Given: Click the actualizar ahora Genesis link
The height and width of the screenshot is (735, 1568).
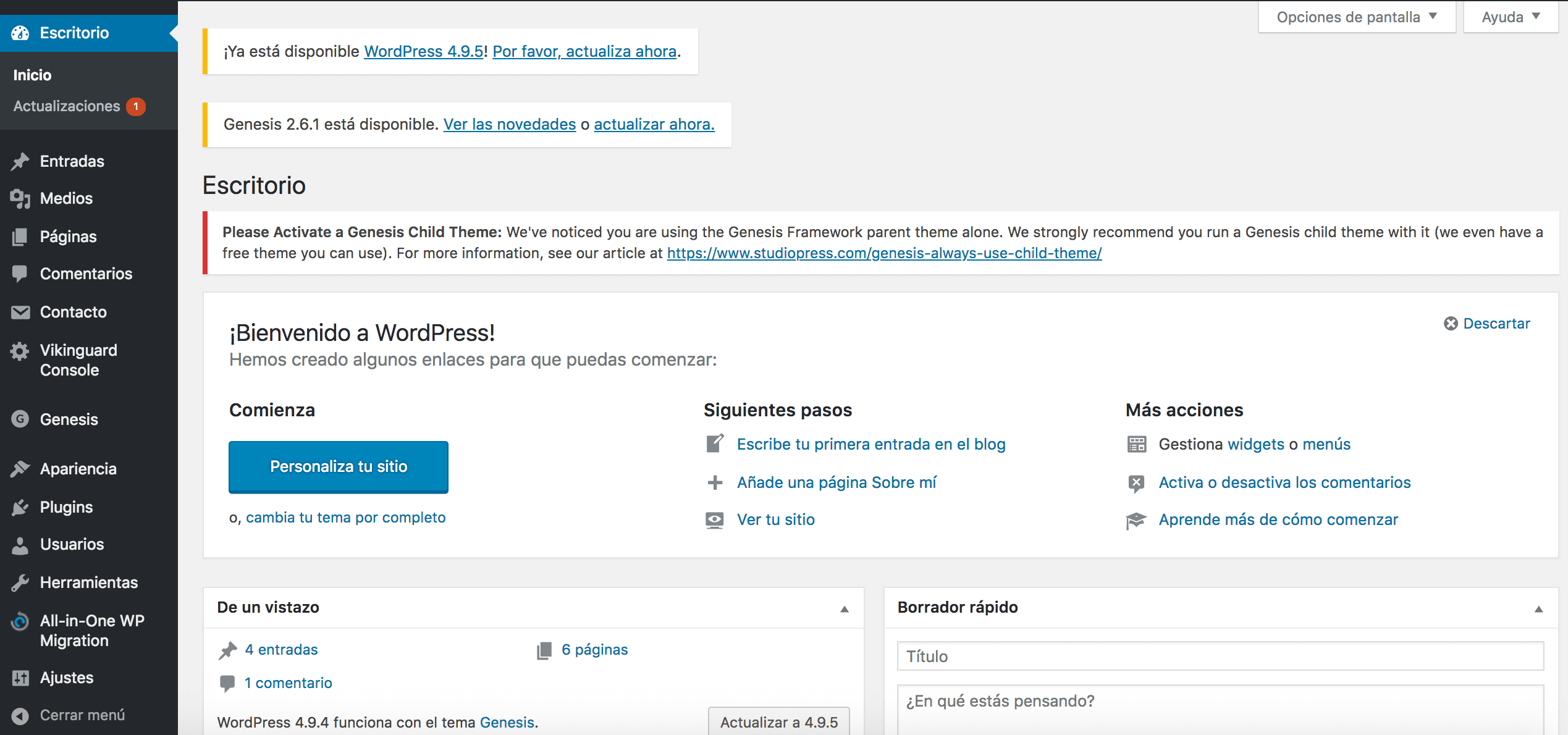Looking at the screenshot, I should pyautogui.click(x=654, y=124).
